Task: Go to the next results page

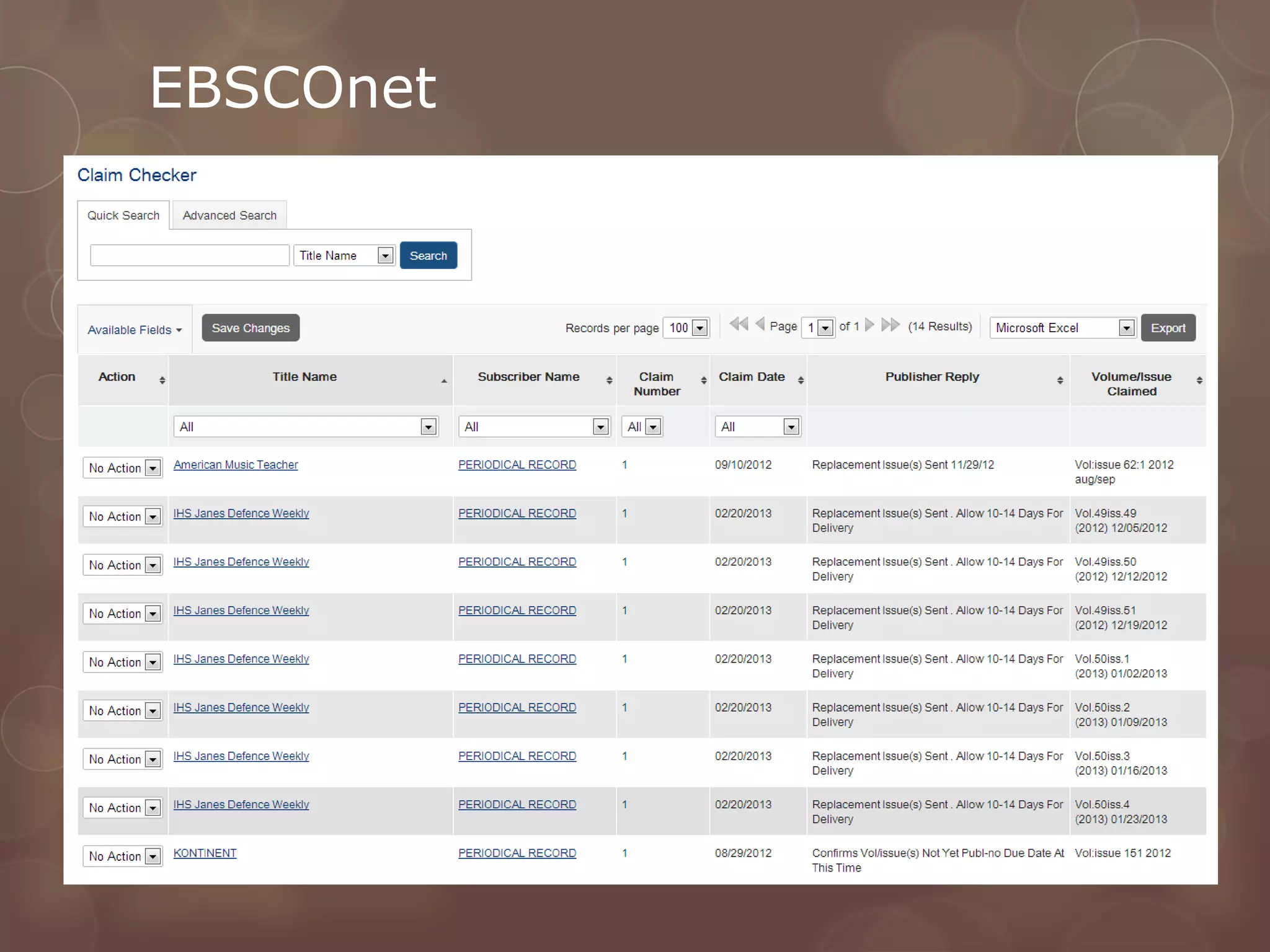Action: coord(869,325)
